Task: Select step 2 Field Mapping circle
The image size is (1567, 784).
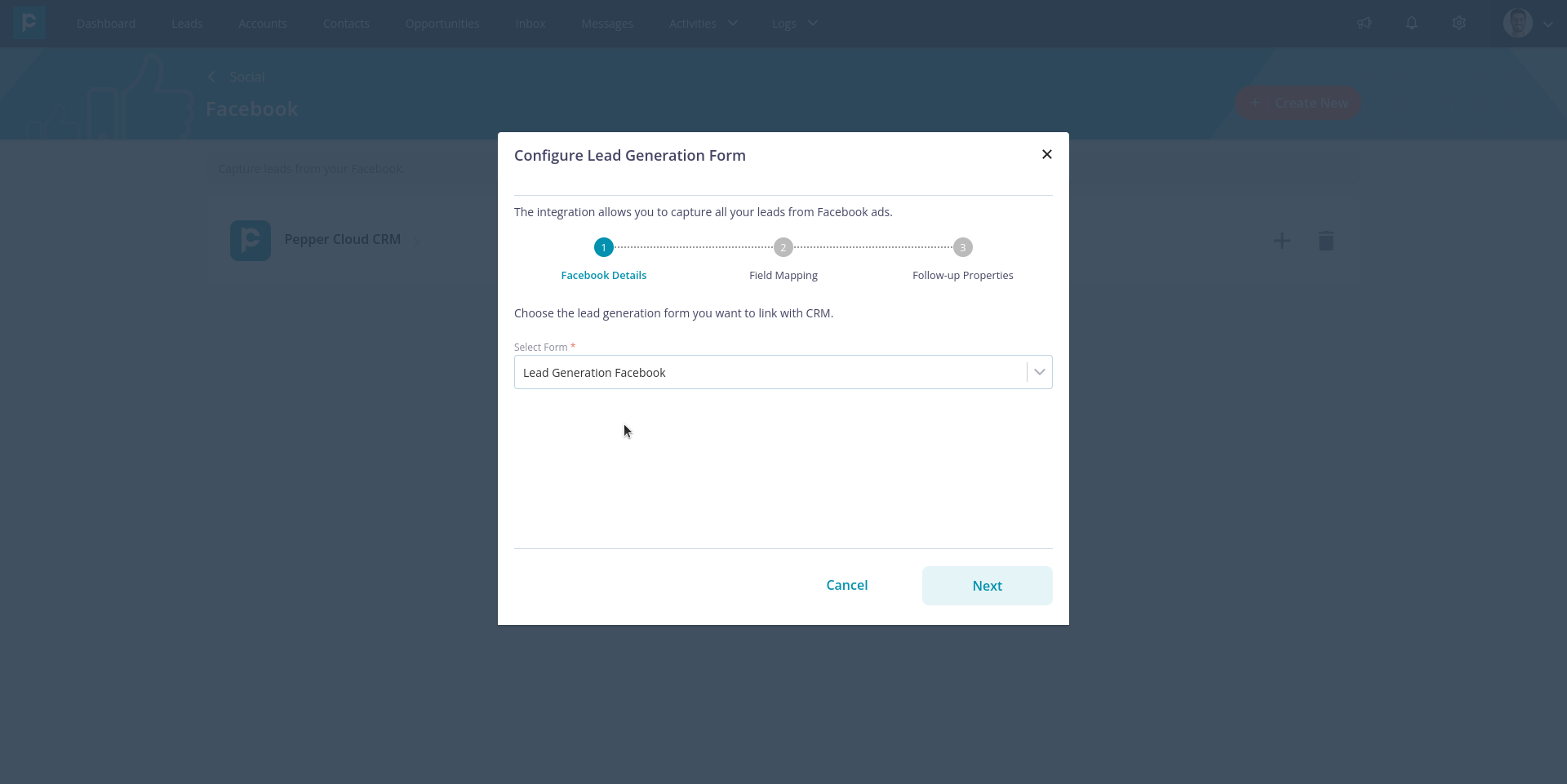Action: tap(783, 247)
